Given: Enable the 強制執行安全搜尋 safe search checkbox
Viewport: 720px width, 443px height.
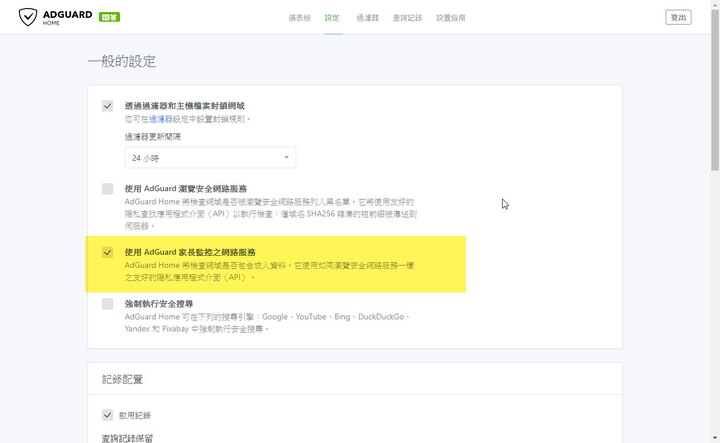Looking at the screenshot, I should click(x=107, y=303).
